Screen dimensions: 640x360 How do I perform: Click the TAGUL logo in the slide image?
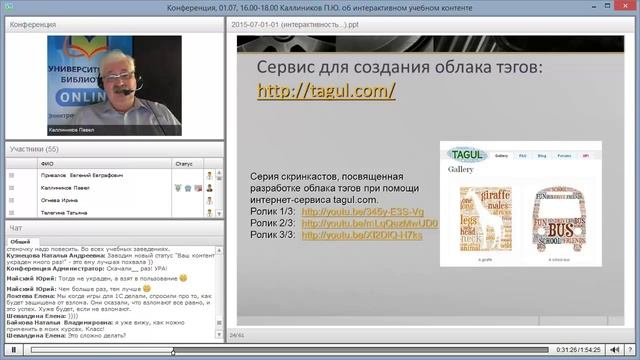click(x=467, y=155)
